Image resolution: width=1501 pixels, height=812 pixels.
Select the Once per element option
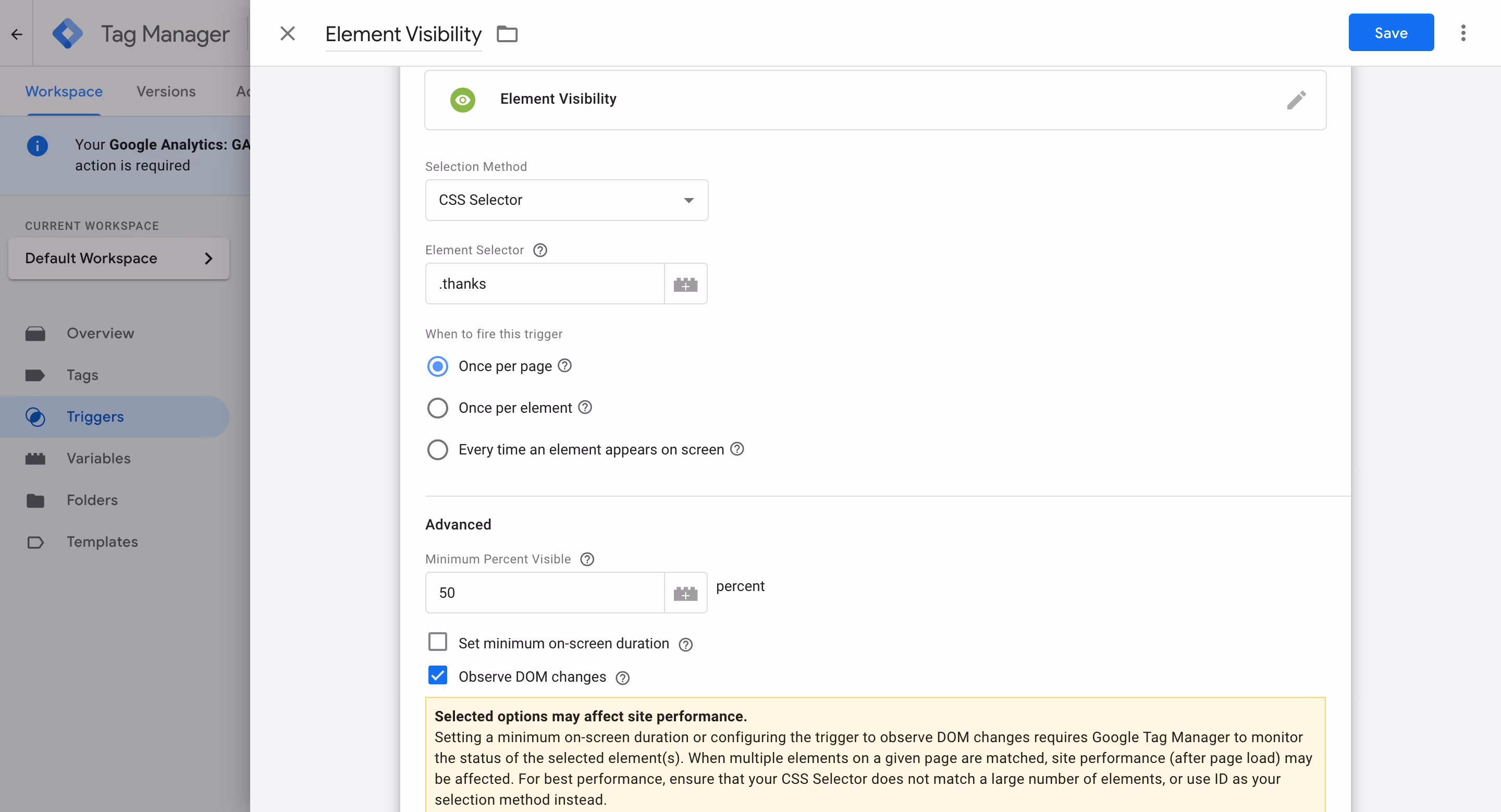438,408
